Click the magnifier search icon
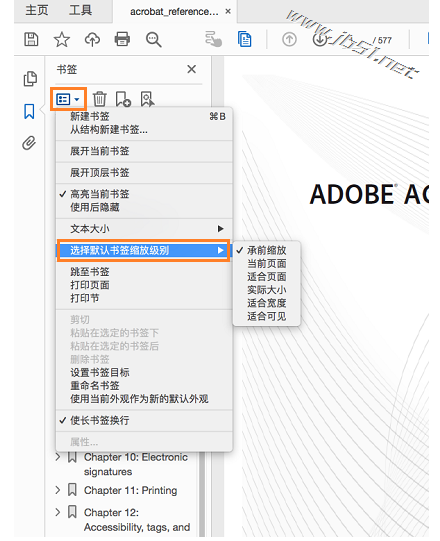Viewport: 440px width, 541px height. 153,39
